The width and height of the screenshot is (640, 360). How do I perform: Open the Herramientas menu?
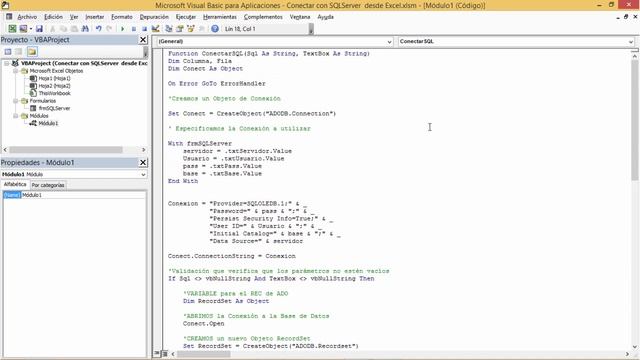220,17
